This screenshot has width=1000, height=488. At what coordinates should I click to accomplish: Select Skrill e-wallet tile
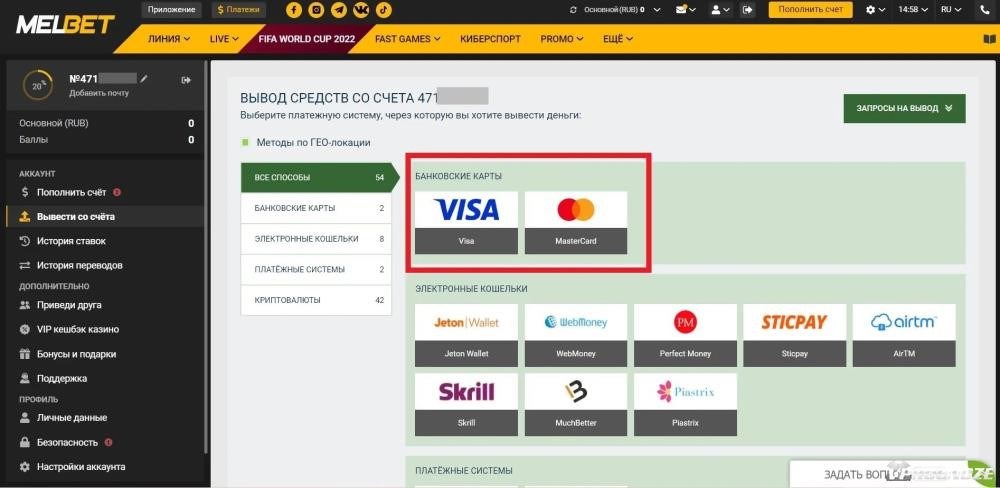(466, 404)
